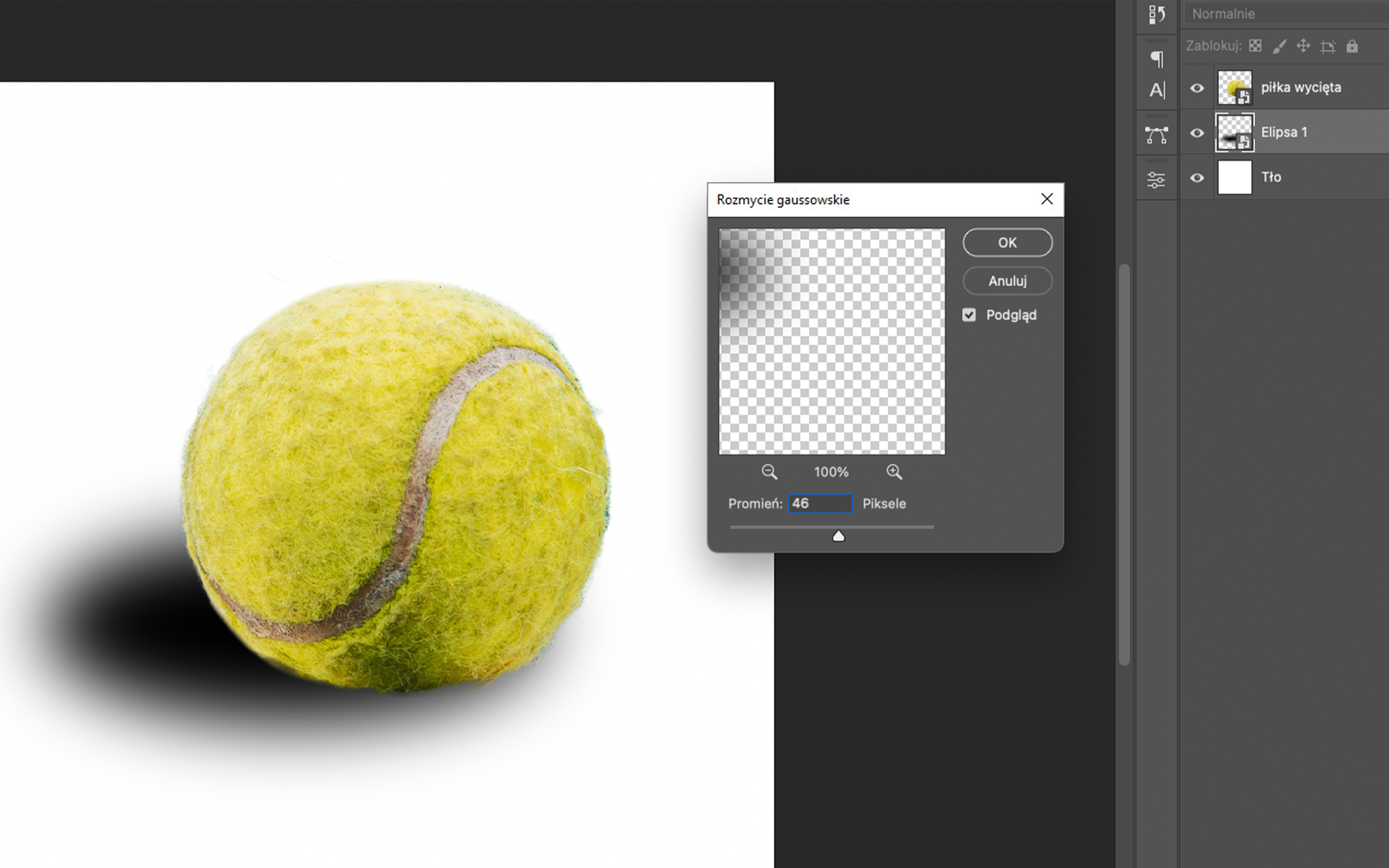Image resolution: width=1389 pixels, height=868 pixels.
Task: Toggle visibility of Elipsa 1 layer
Action: (x=1197, y=131)
